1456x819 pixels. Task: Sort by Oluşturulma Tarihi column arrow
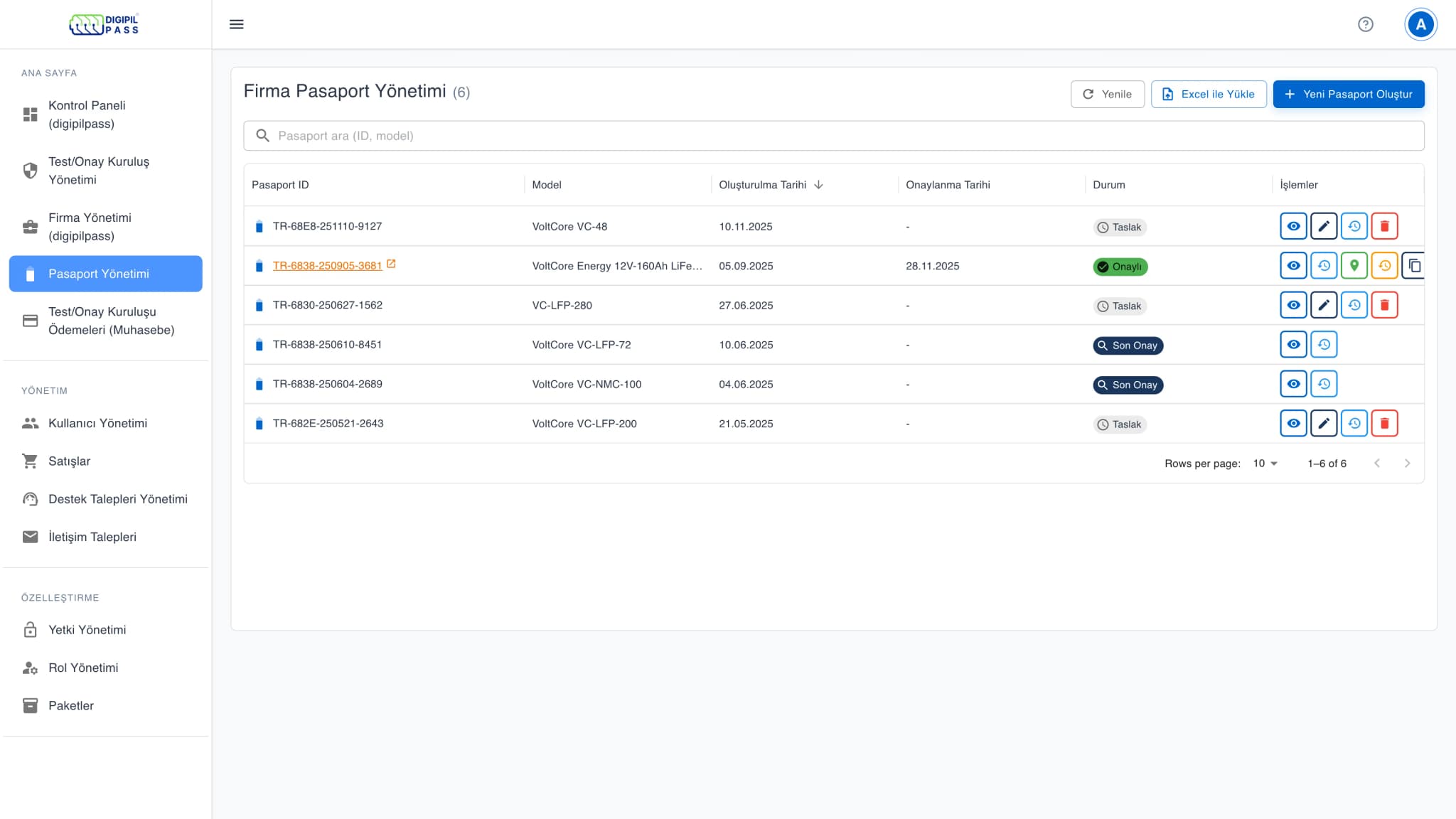point(818,185)
